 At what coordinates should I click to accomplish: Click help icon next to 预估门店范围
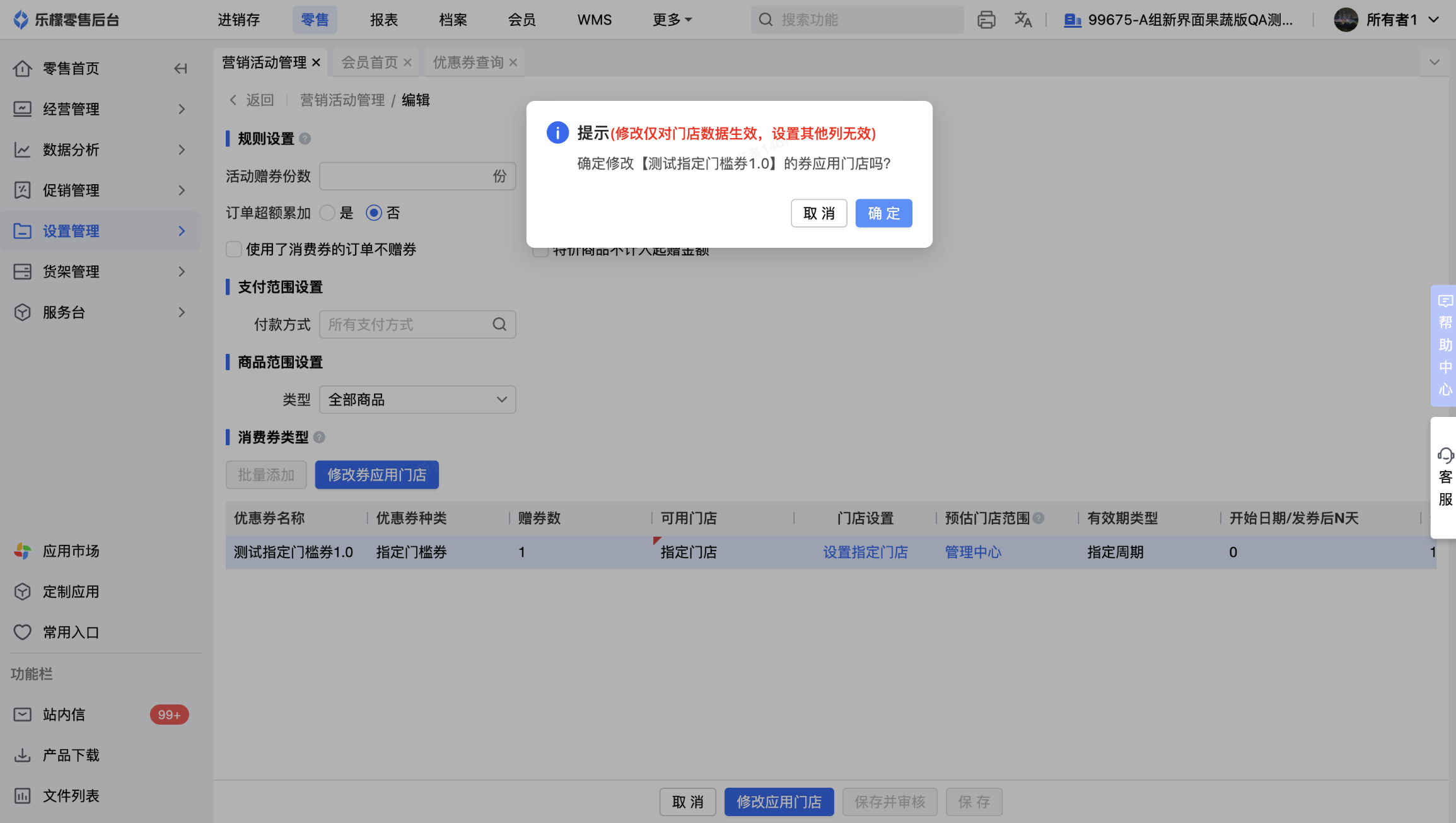[1039, 518]
